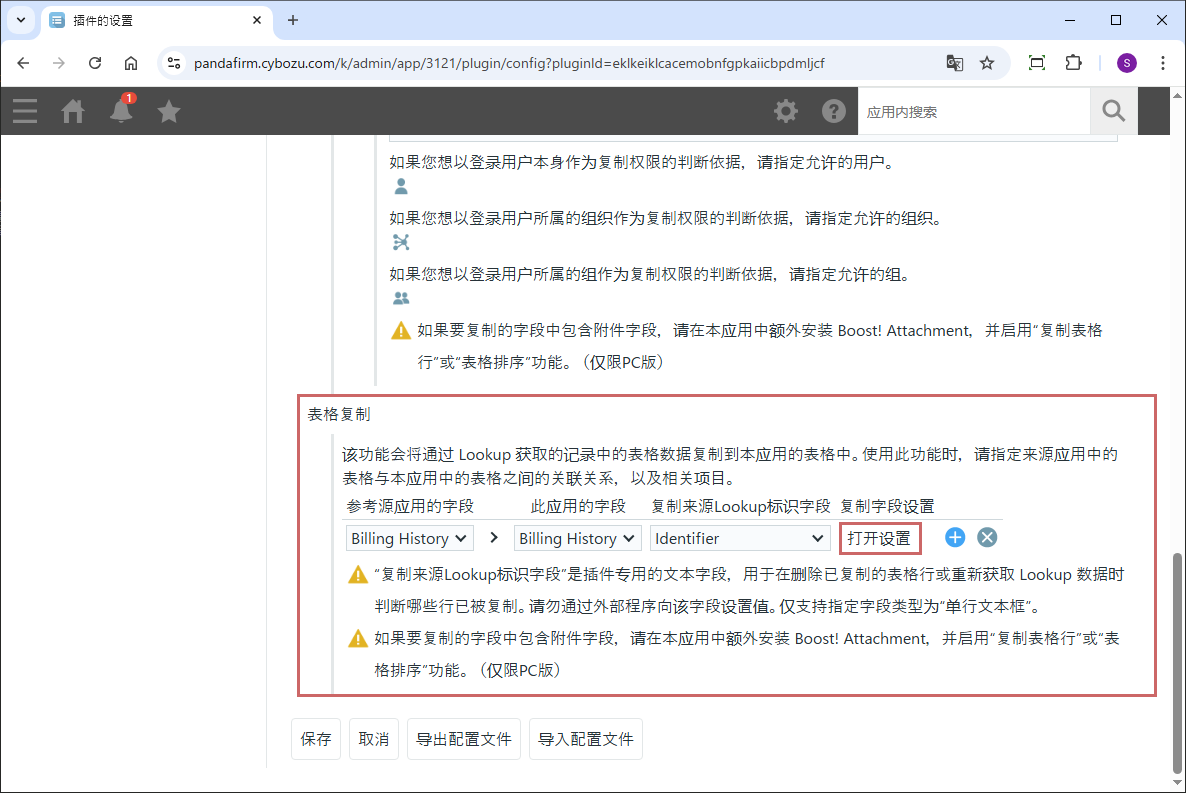1186x793 pixels.
Task: Cancel changes with 取消 button
Action: point(374,739)
